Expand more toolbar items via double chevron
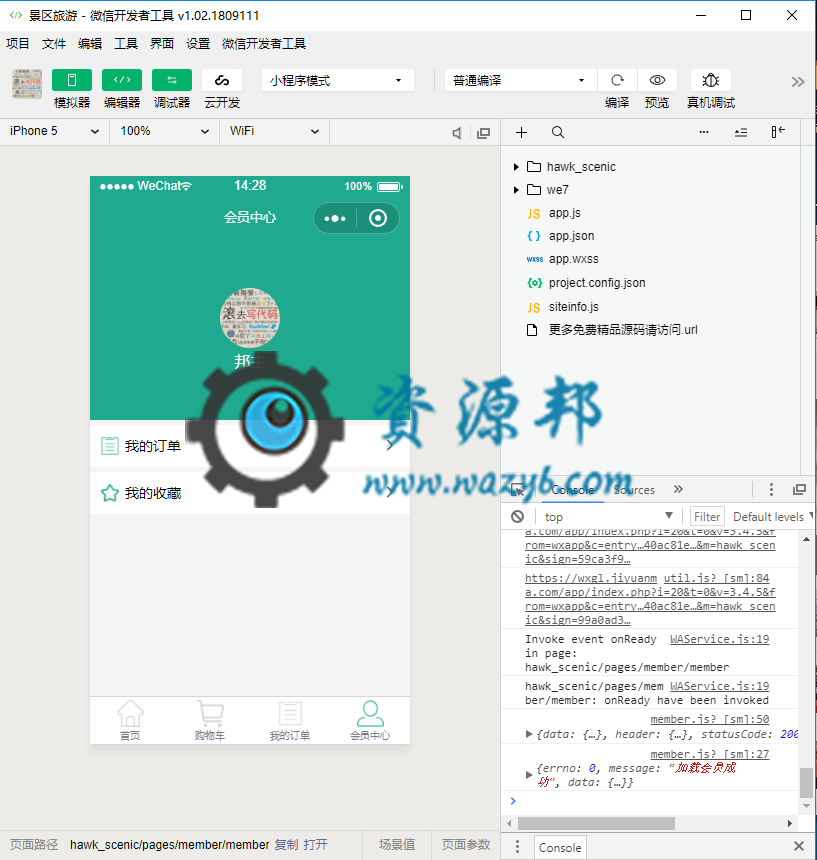The height and width of the screenshot is (860, 817). click(798, 82)
